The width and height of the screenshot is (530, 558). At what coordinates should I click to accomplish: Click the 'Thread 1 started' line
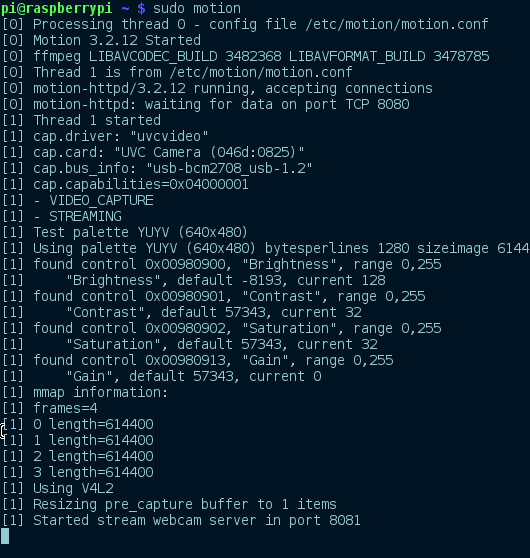(97, 120)
